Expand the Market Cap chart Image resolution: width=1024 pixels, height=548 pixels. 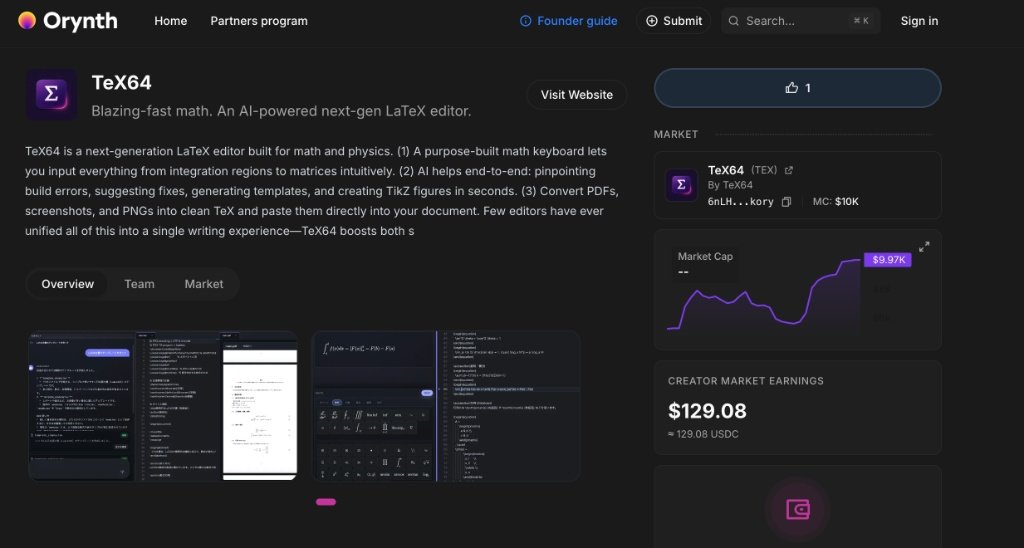click(924, 247)
